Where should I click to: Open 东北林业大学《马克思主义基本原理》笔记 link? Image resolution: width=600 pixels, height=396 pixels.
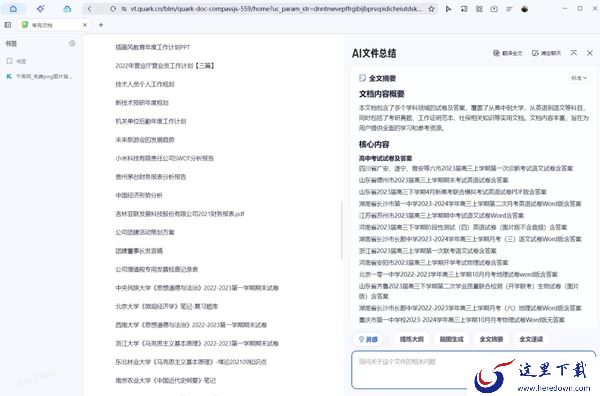(x=191, y=362)
